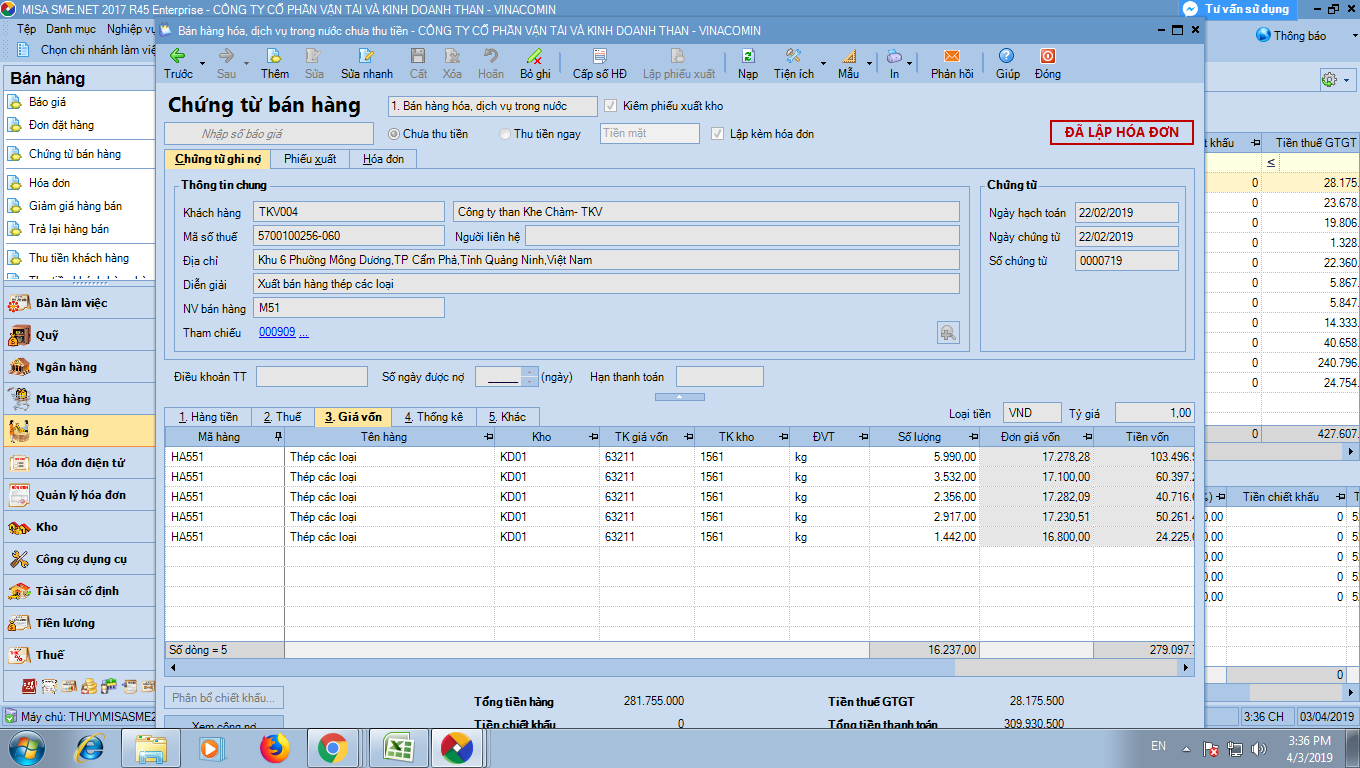Screen dimensions: 1360x768
Task: Open reference link 000909
Action: coord(277,332)
